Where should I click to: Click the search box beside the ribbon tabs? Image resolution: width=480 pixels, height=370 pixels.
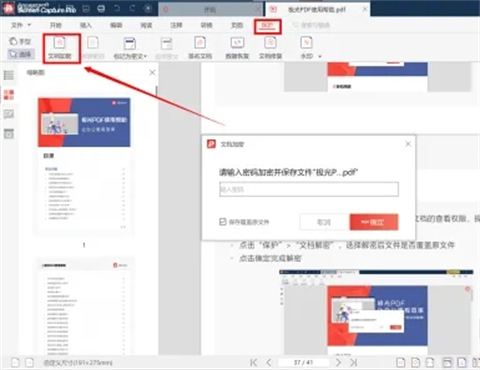pyautogui.click(x=312, y=25)
